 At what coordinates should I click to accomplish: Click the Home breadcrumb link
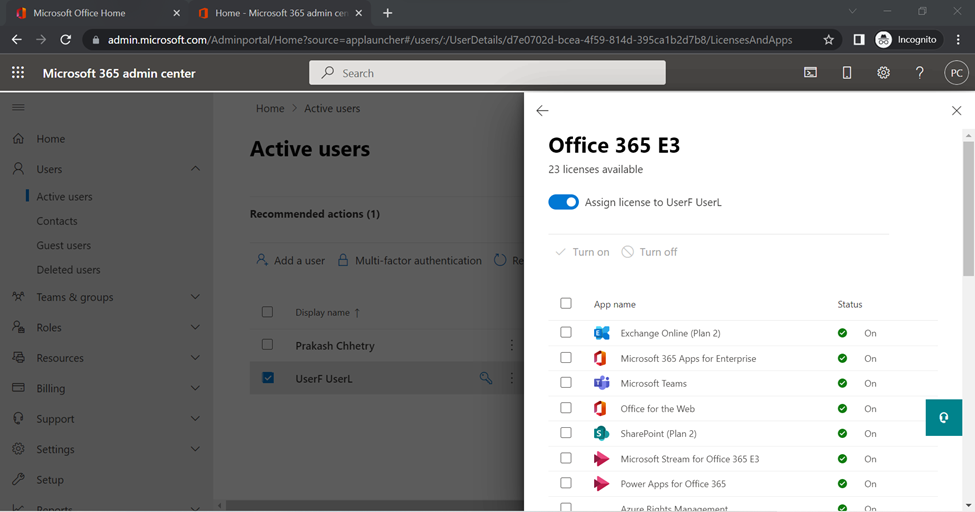tap(270, 108)
